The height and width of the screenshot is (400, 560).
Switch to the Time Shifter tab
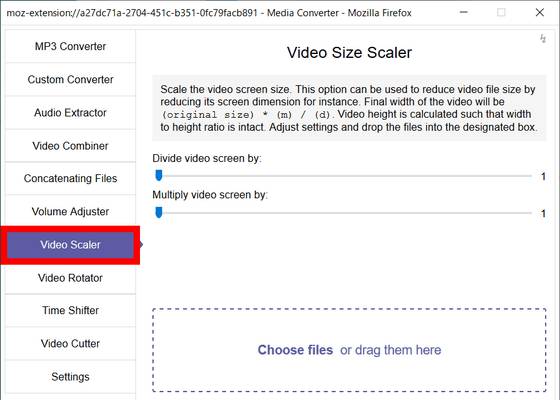click(x=70, y=310)
